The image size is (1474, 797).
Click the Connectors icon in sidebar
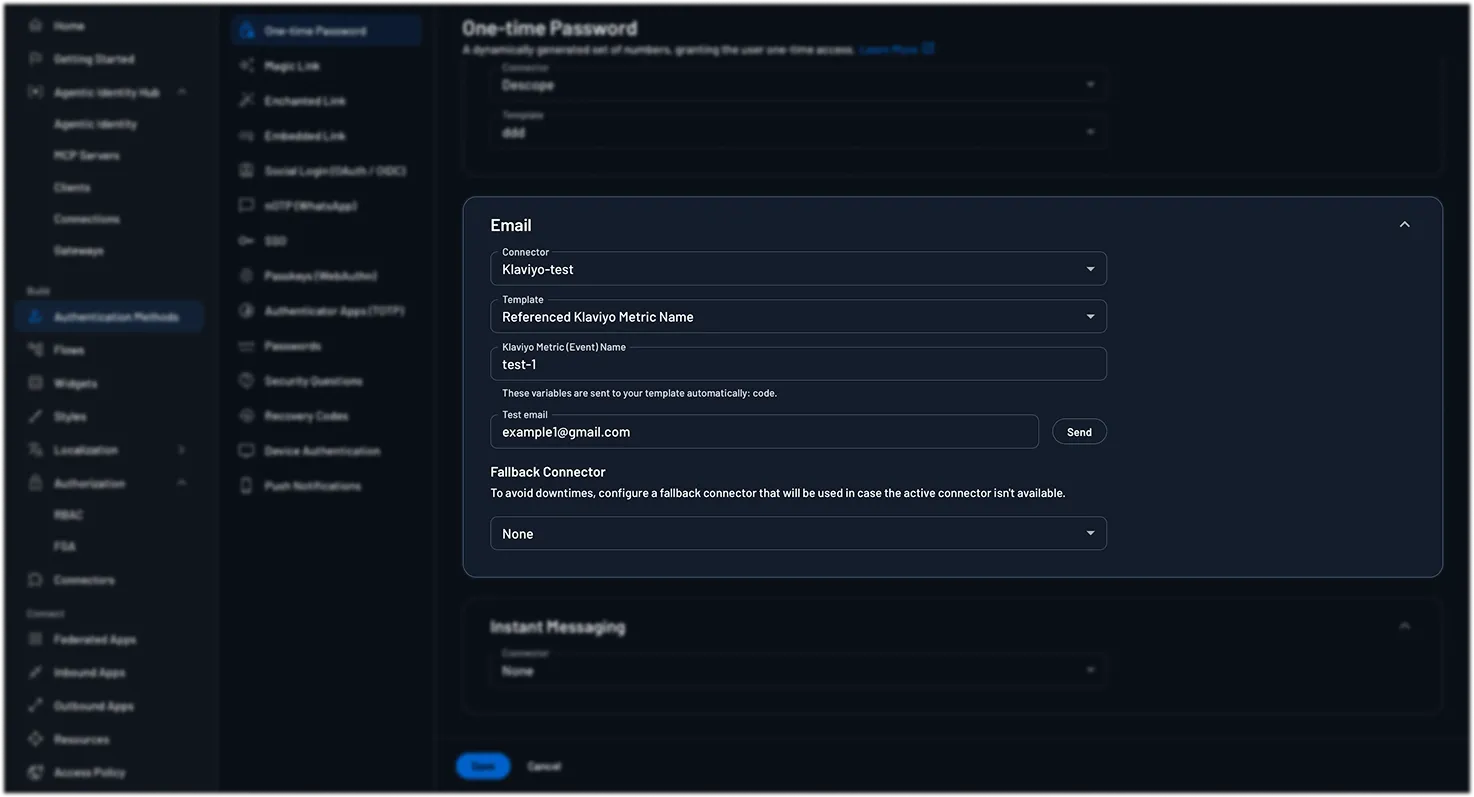pyautogui.click(x=36, y=580)
